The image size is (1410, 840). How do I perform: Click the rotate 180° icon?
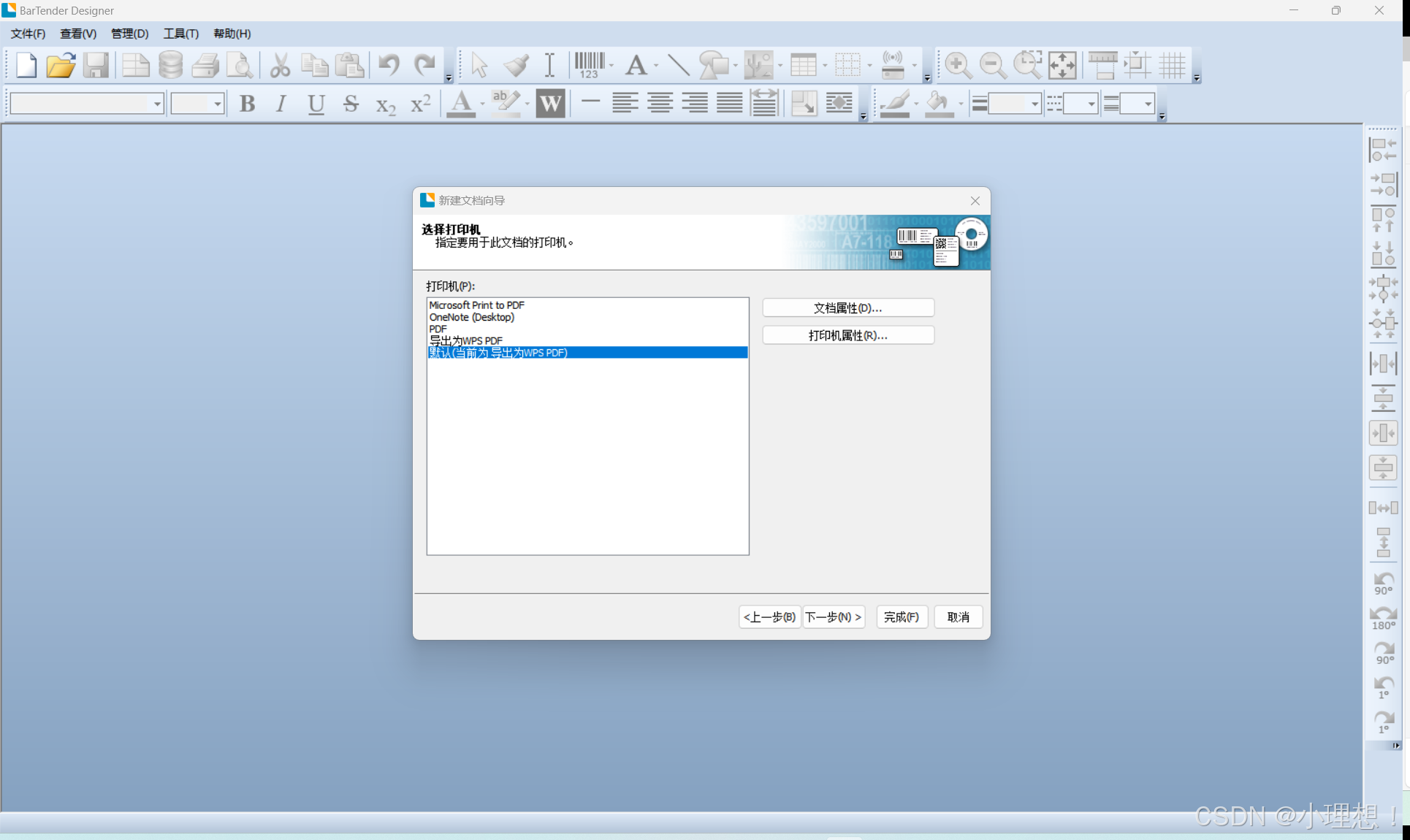1383,618
